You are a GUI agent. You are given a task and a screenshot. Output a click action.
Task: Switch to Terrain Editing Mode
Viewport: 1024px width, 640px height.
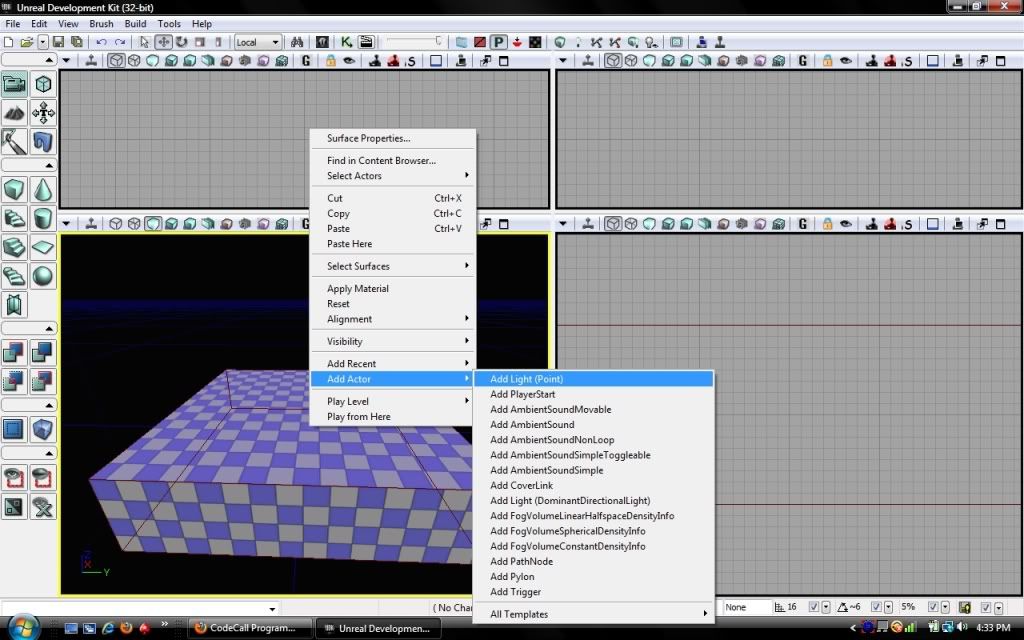pyautogui.click(x=14, y=113)
